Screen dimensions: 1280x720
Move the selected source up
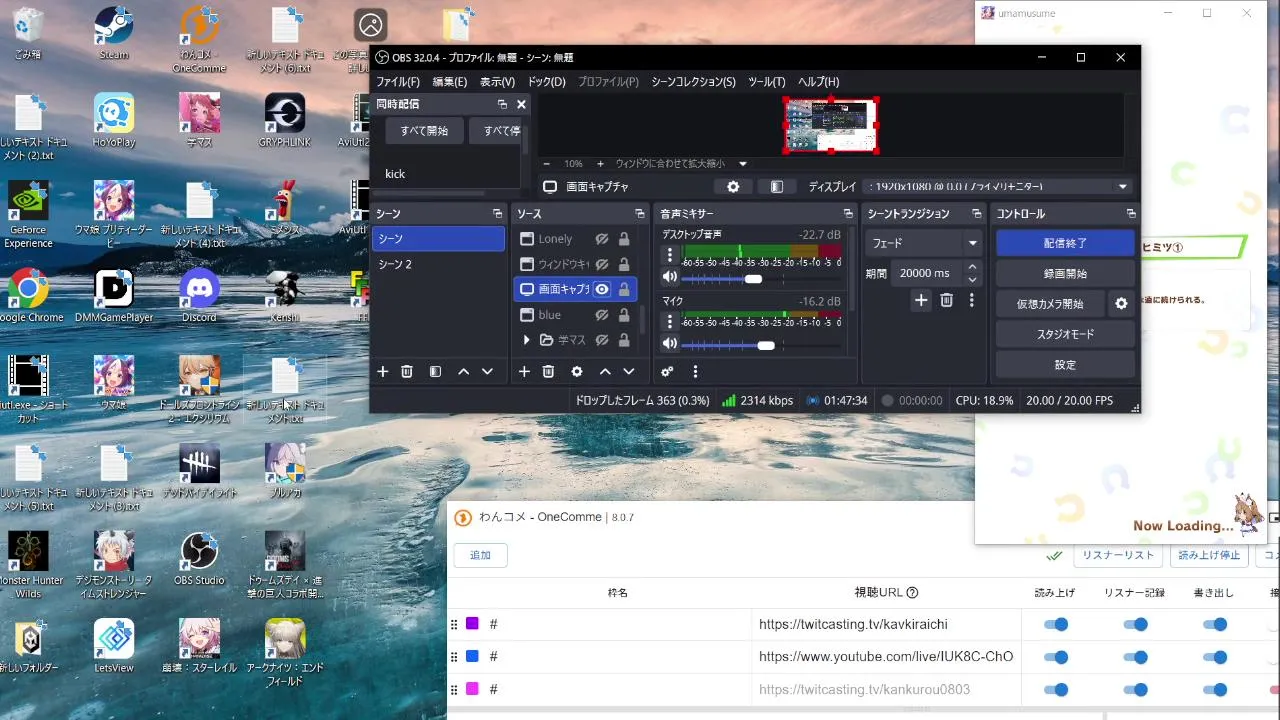click(x=604, y=371)
